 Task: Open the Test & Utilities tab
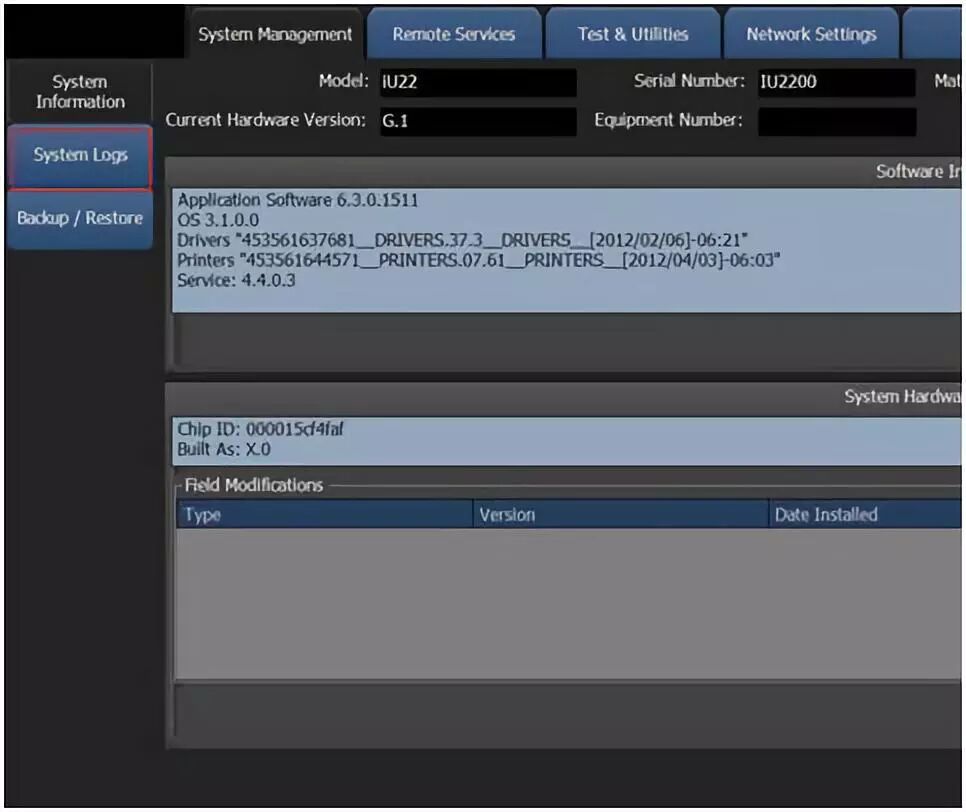click(633, 34)
